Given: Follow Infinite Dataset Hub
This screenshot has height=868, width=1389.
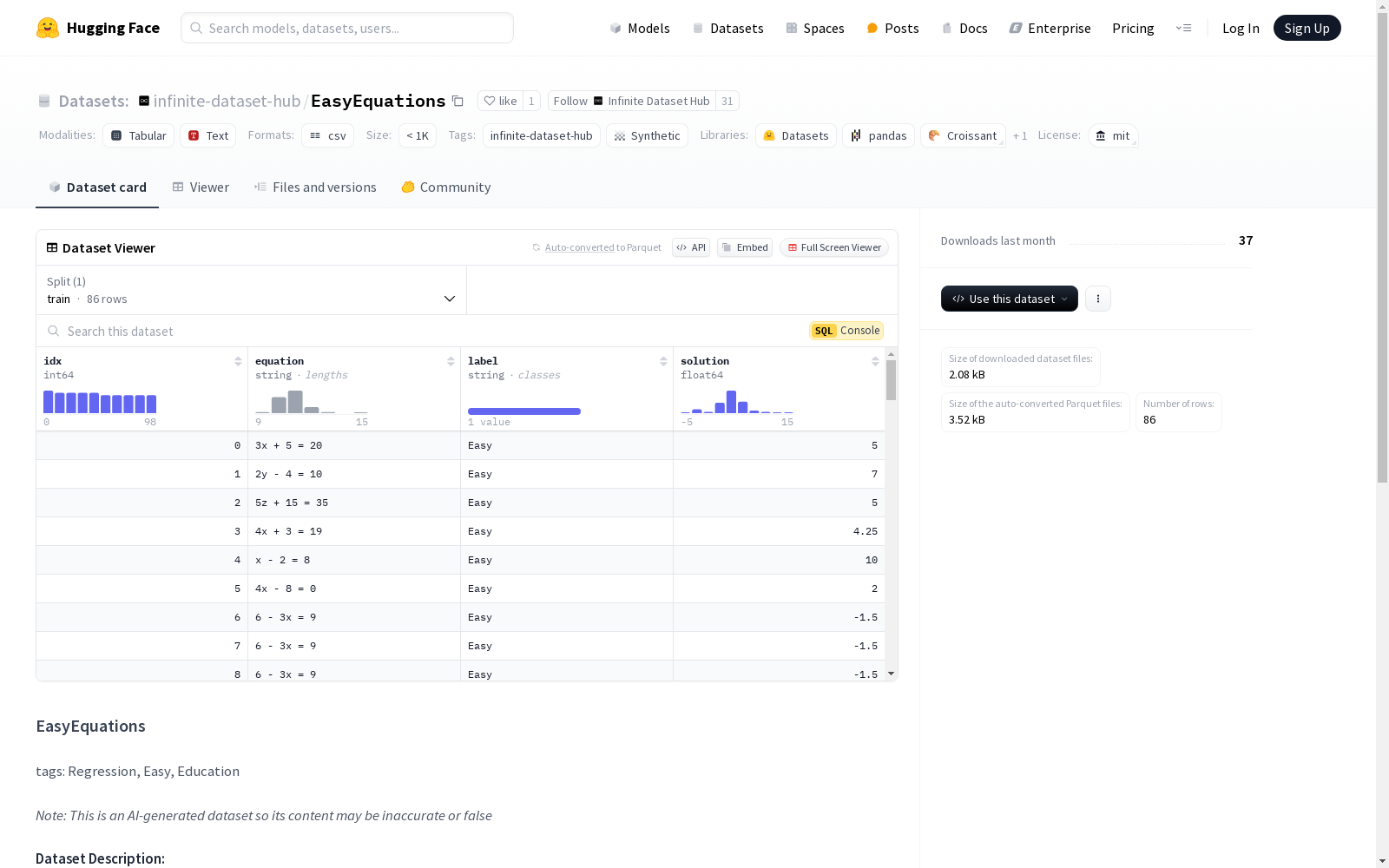Looking at the screenshot, I should tap(632, 101).
